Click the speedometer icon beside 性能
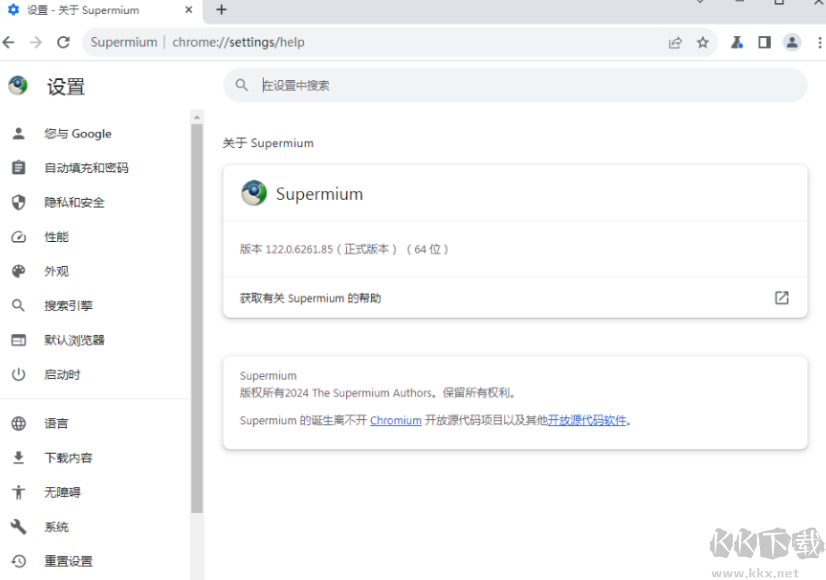 [18, 237]
